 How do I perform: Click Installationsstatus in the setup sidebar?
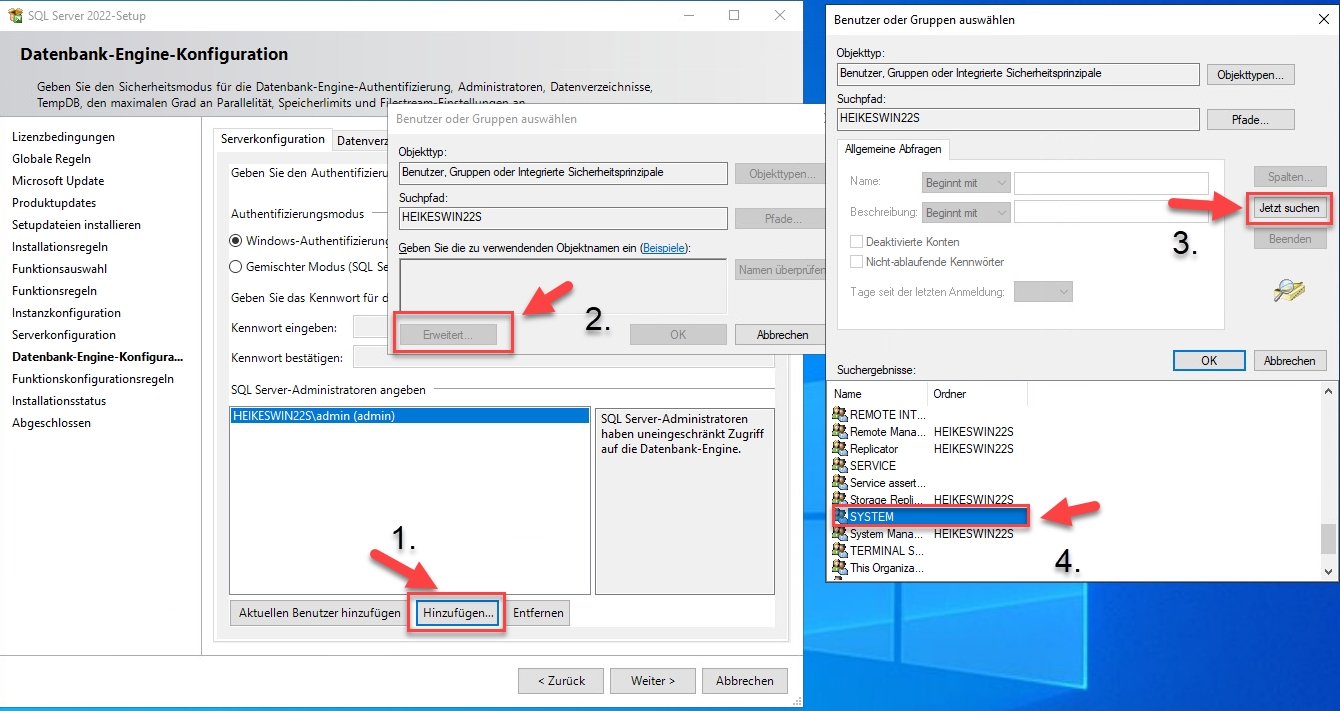point(59,401)
